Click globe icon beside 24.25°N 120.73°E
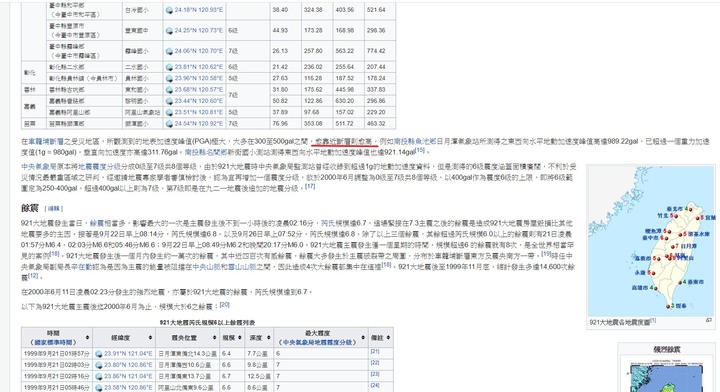Screen dimensions: 720x392 click(x=169, y=30)
